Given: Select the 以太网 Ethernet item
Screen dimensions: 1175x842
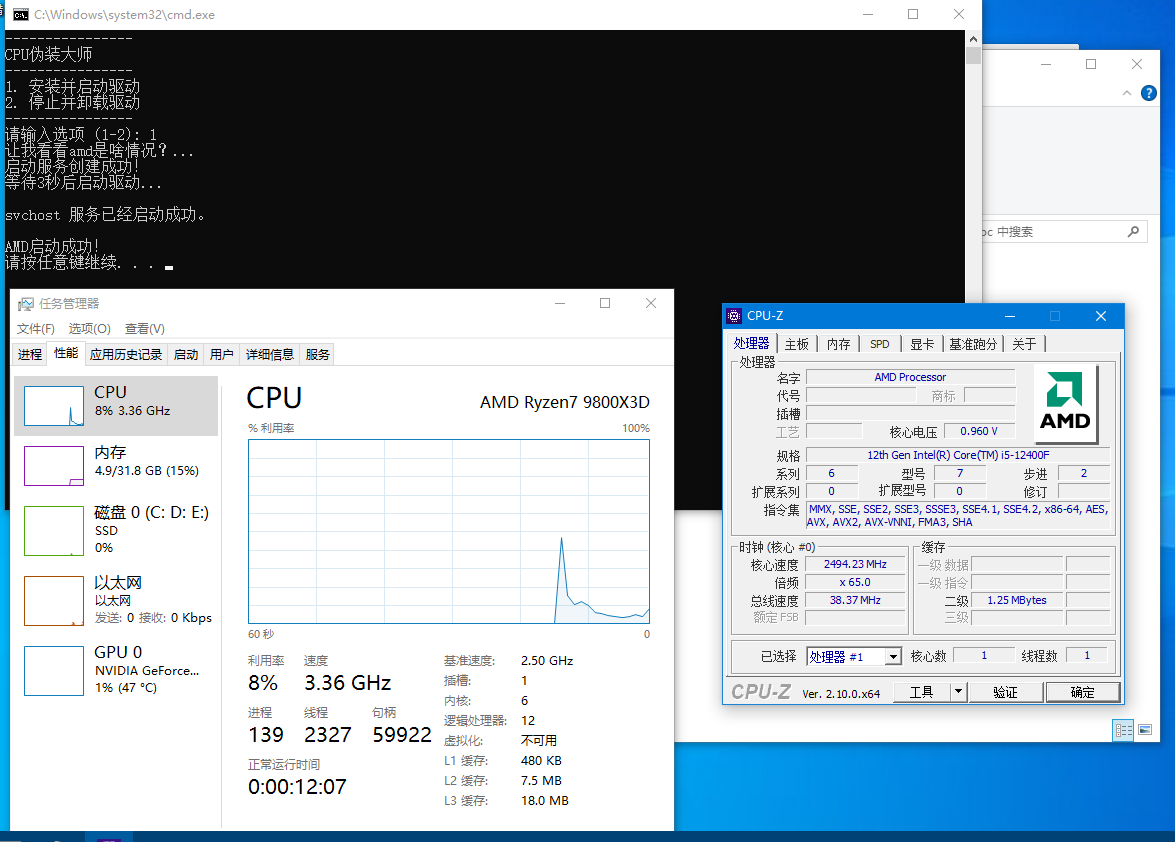Looking at the screenshot, I should [116, 600].
